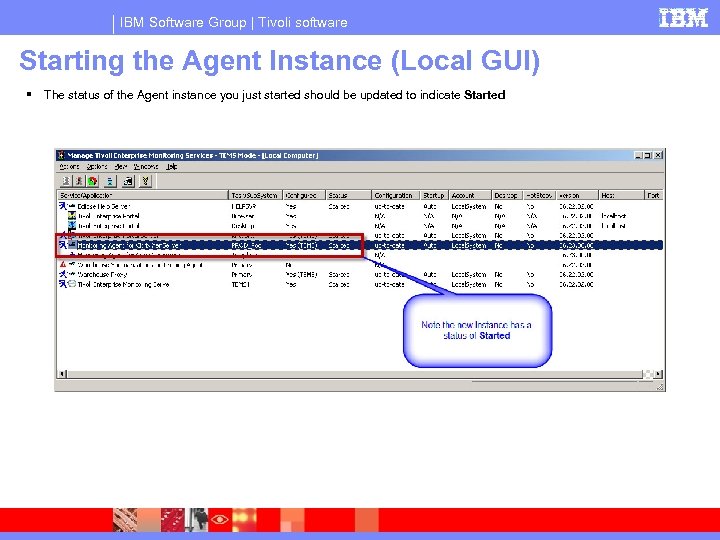Click the HotStdby column header
This screenshot has height=540, width=720.
(x=540, y=195)
